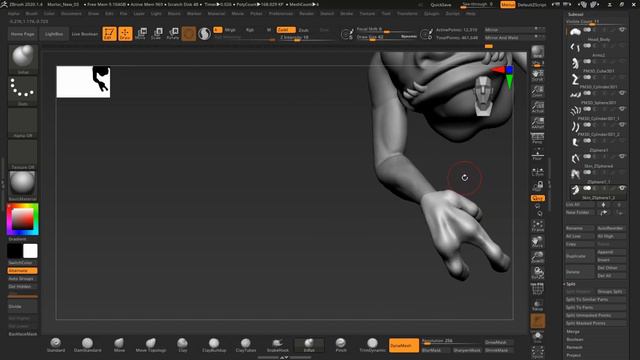The image size is (640, 360).
Task: Open the Zplugin menu
Action: 431,13
